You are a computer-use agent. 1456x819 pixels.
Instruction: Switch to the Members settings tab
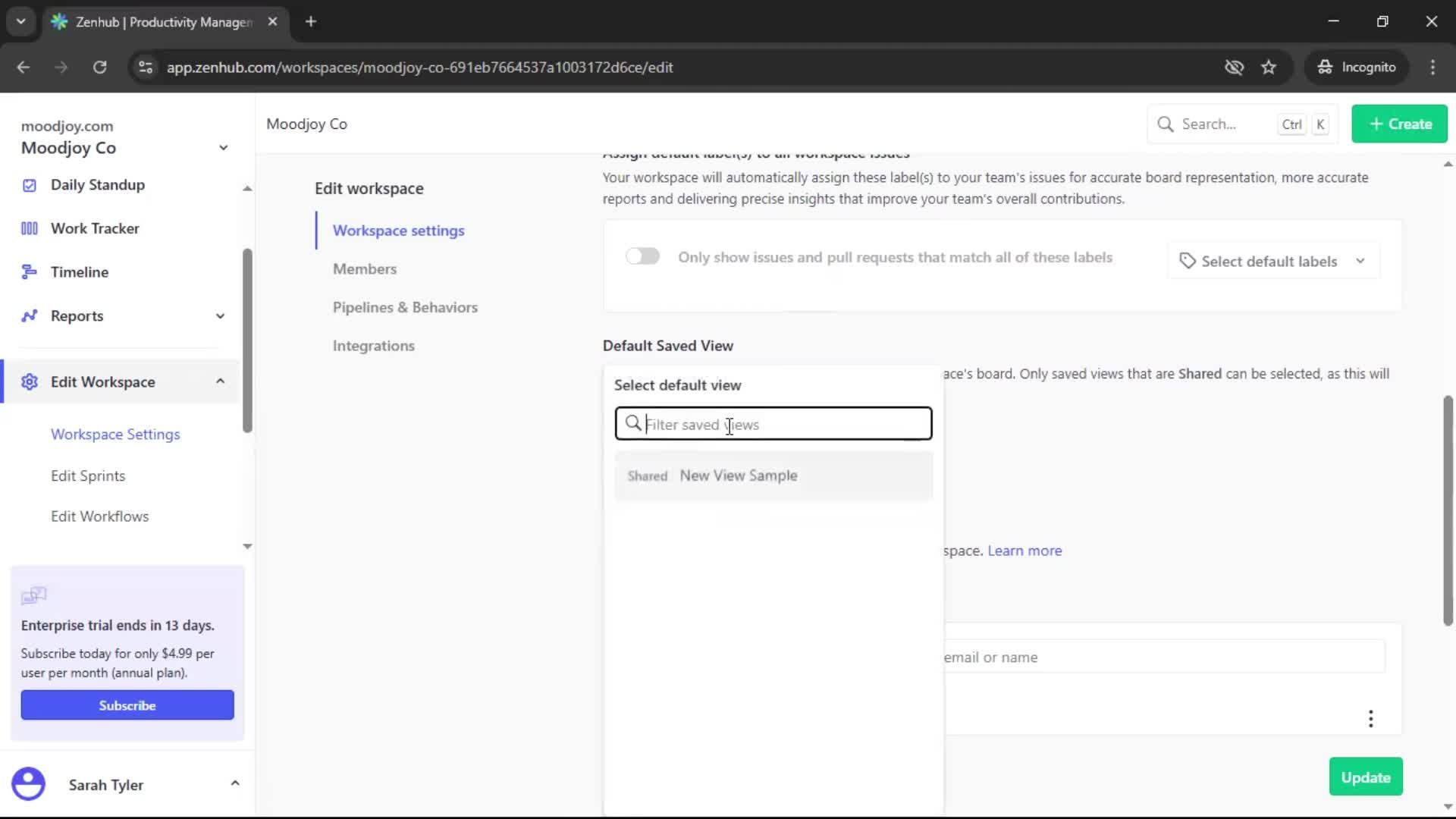[365, 268]
